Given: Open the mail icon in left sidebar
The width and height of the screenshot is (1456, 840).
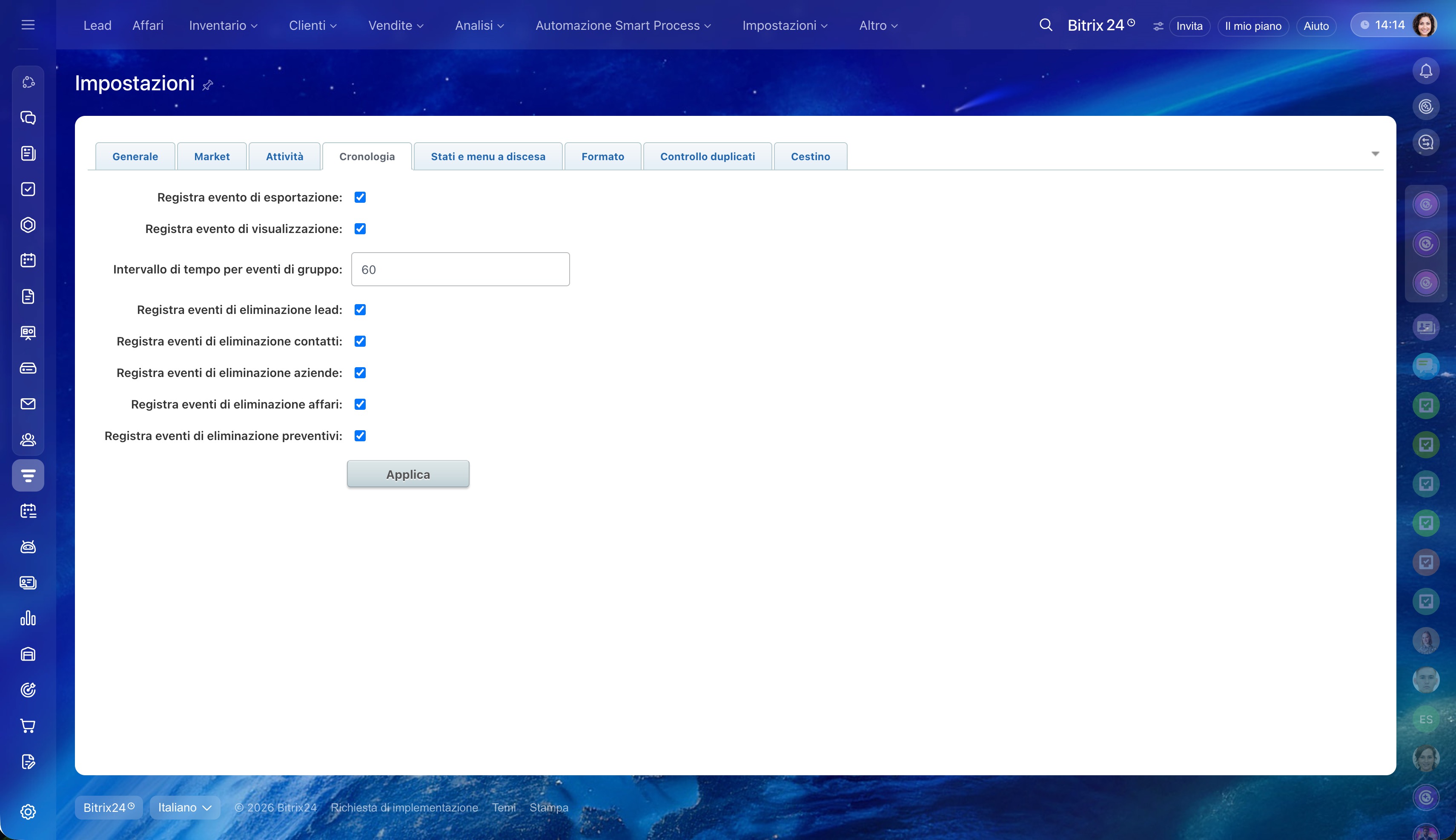Looking at the screenshot, I should point(28,404).
